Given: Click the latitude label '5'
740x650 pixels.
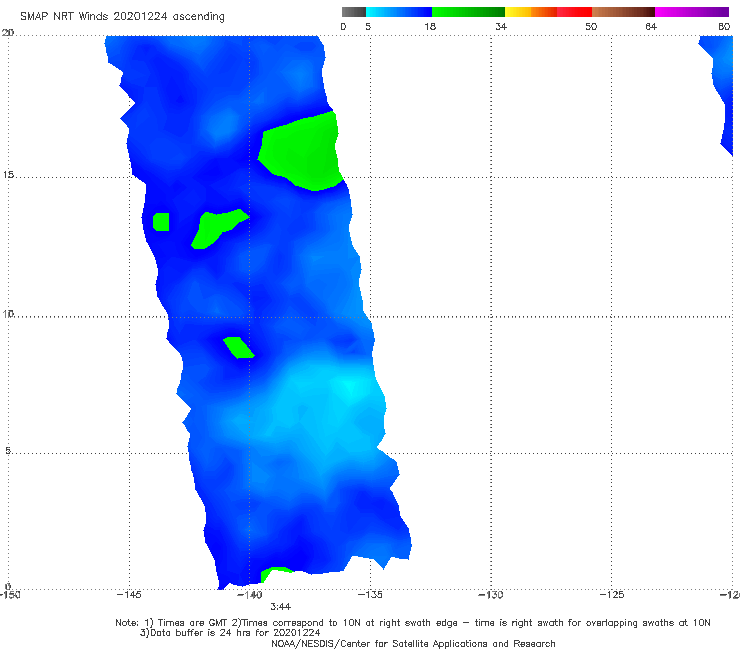Looking at the screenshot, I should click(8, 450).
